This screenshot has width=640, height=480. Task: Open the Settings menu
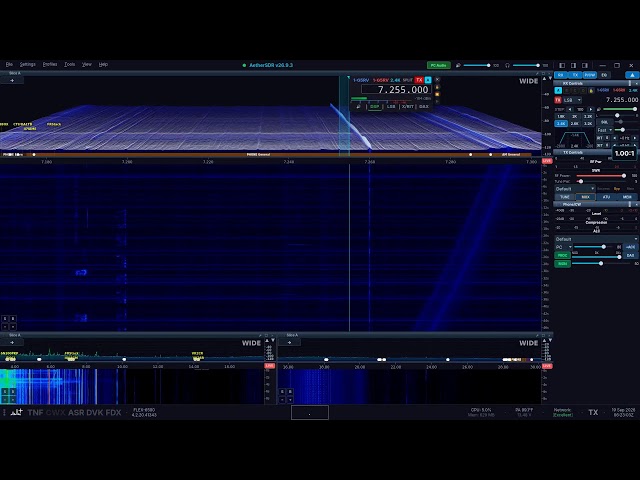pyautogui.click(x=28, y=64)
